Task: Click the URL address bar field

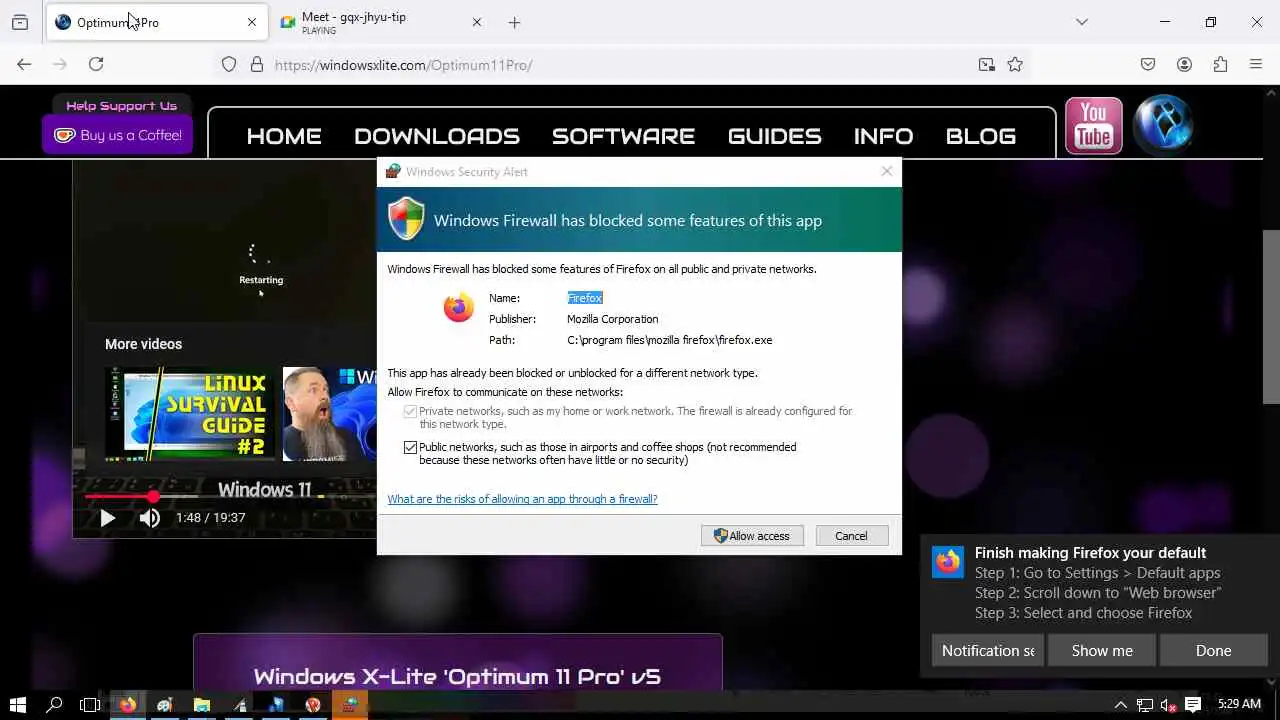Action: coord(620,64)
